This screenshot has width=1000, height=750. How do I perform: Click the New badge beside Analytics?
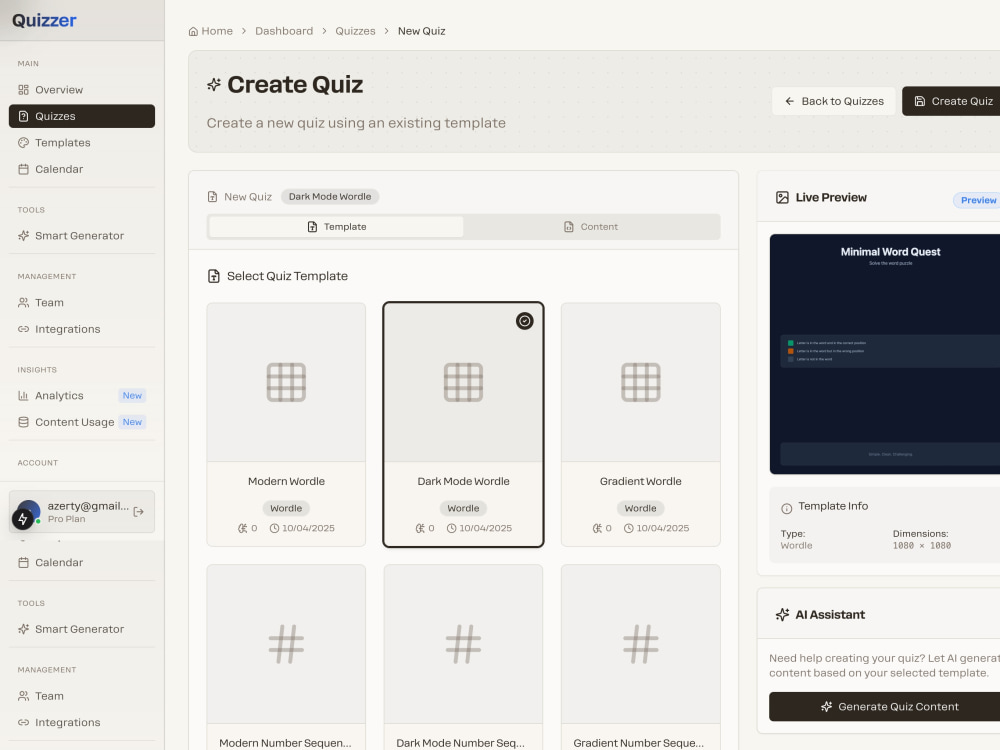coord(132,395)
